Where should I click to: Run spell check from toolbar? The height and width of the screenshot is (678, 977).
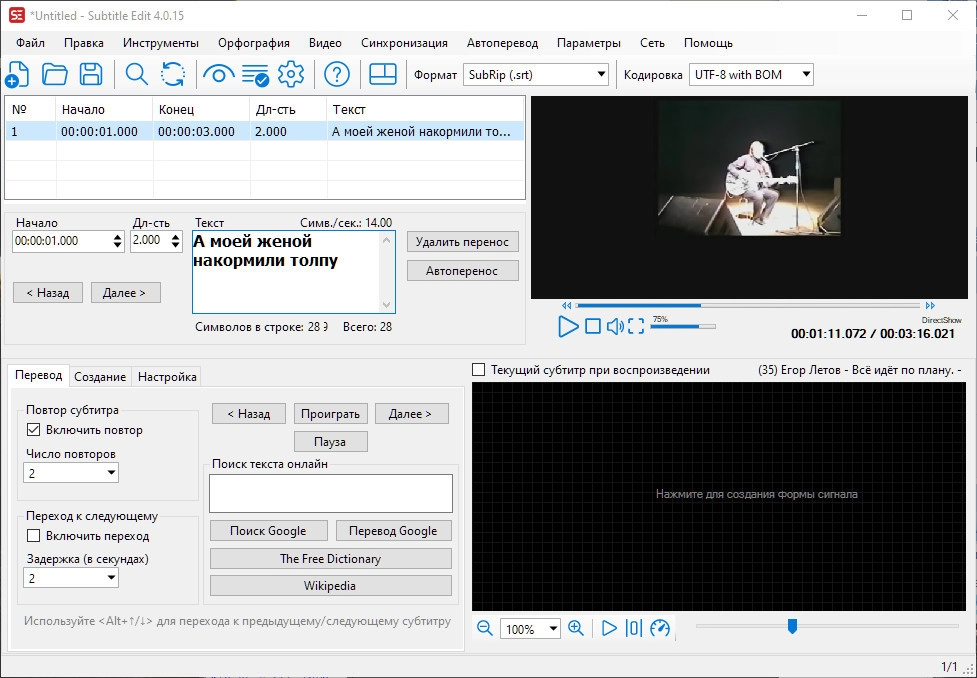click(x=255, y=74)
